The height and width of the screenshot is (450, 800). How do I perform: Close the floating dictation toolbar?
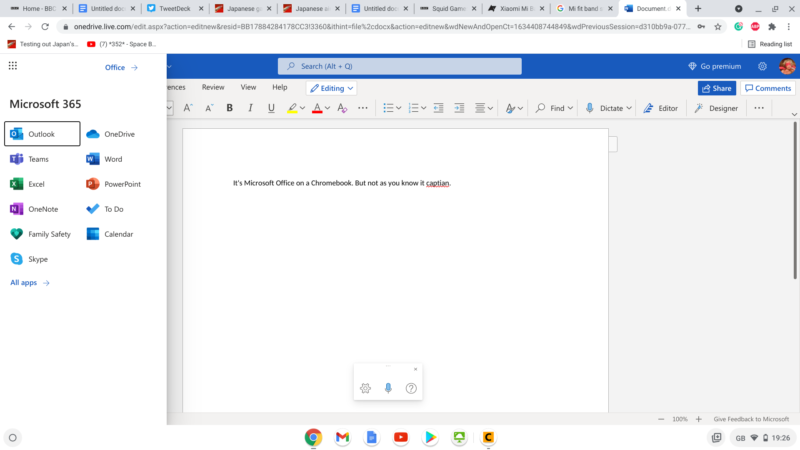415,369
